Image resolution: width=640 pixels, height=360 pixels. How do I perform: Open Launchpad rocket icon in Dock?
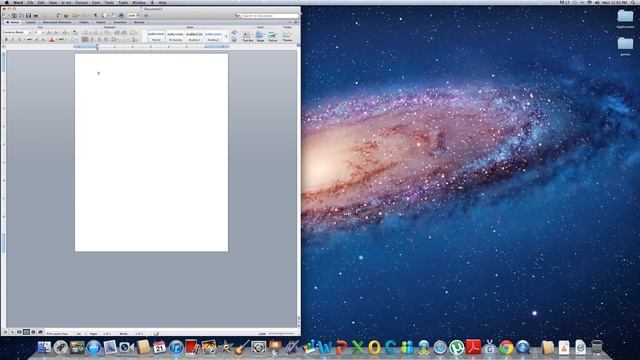(x=60, y=347)
